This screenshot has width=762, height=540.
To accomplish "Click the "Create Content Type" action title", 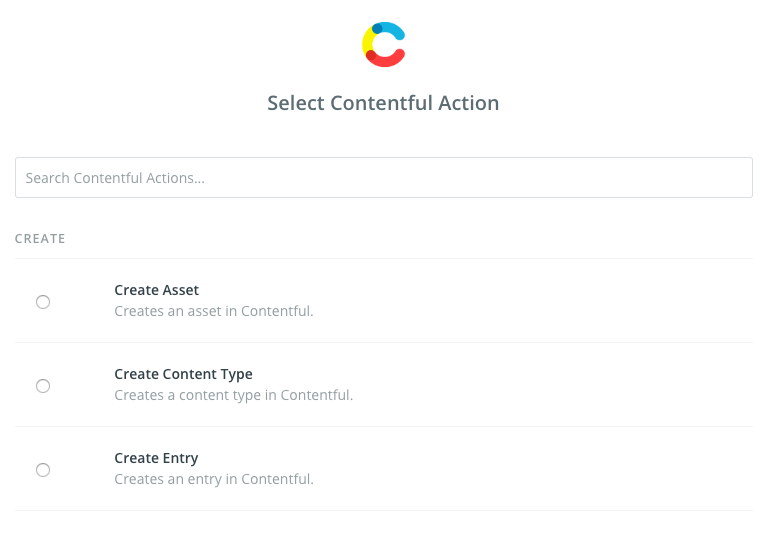I will coord(183,374).
